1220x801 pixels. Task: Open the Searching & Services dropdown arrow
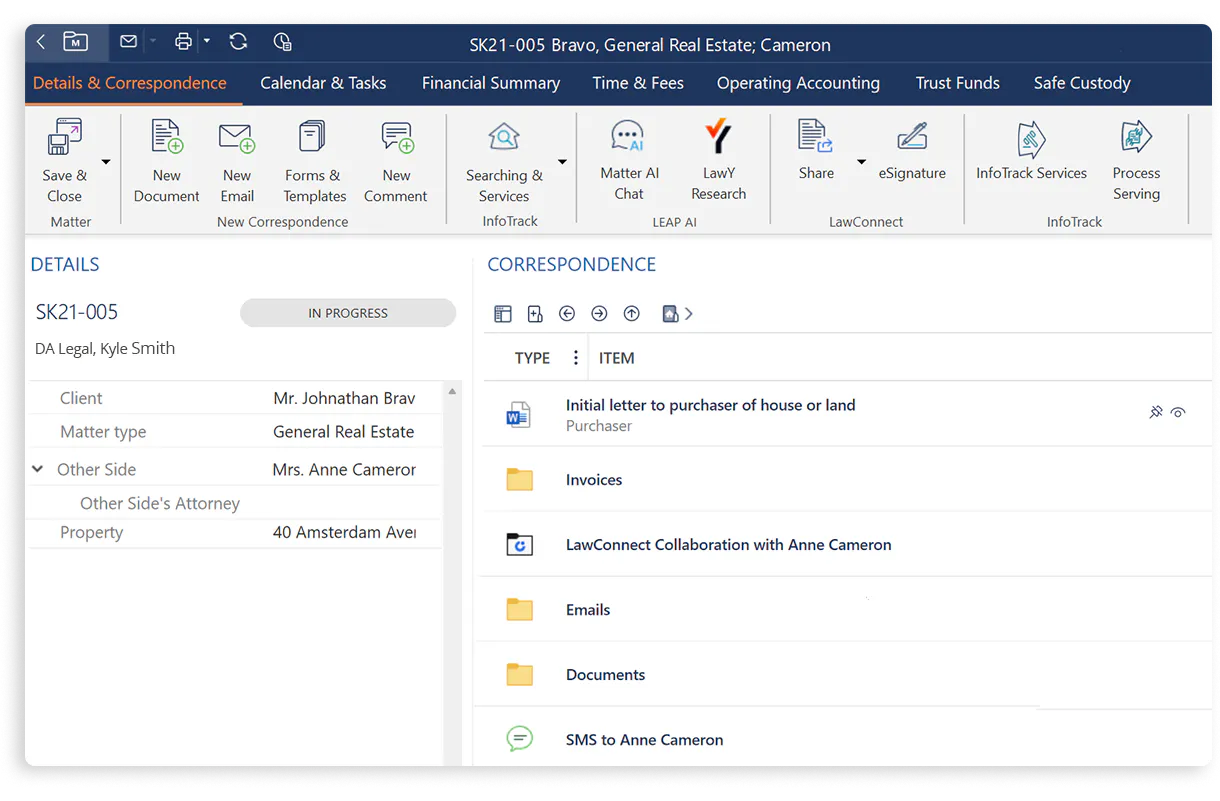(562, 163)
